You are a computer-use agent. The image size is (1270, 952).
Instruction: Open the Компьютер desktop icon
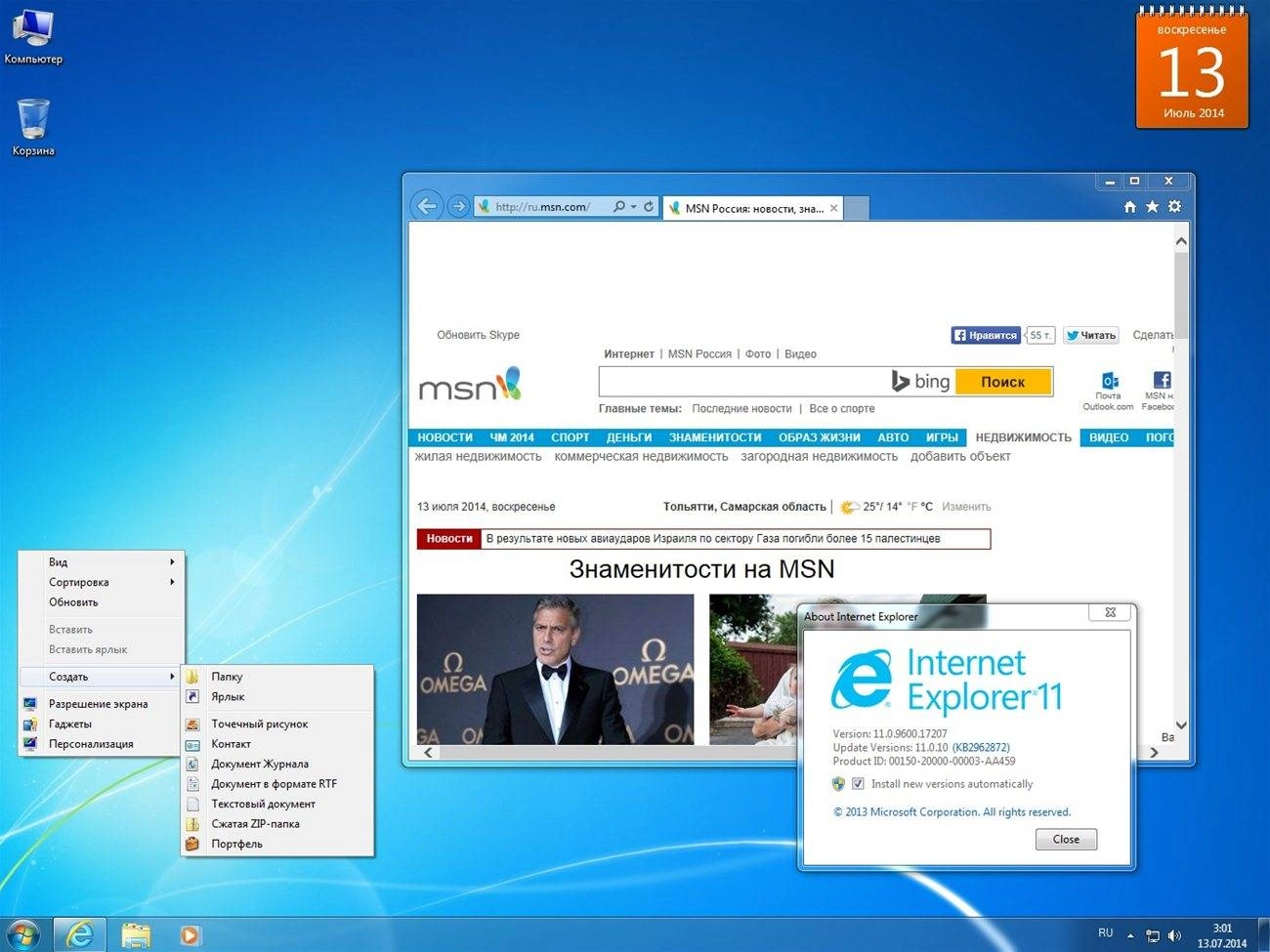(32, 37)
